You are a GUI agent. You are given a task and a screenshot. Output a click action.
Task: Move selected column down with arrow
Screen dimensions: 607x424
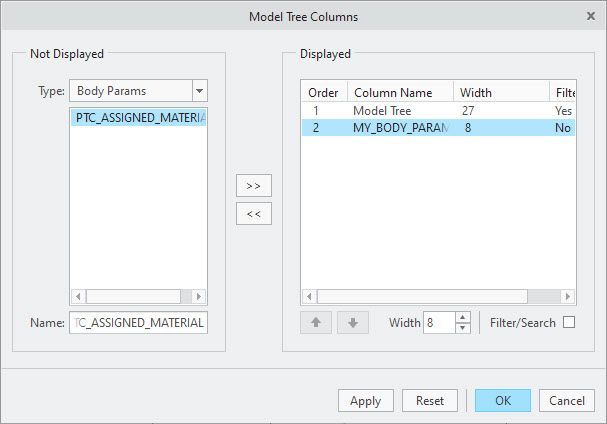coord(352,323)
